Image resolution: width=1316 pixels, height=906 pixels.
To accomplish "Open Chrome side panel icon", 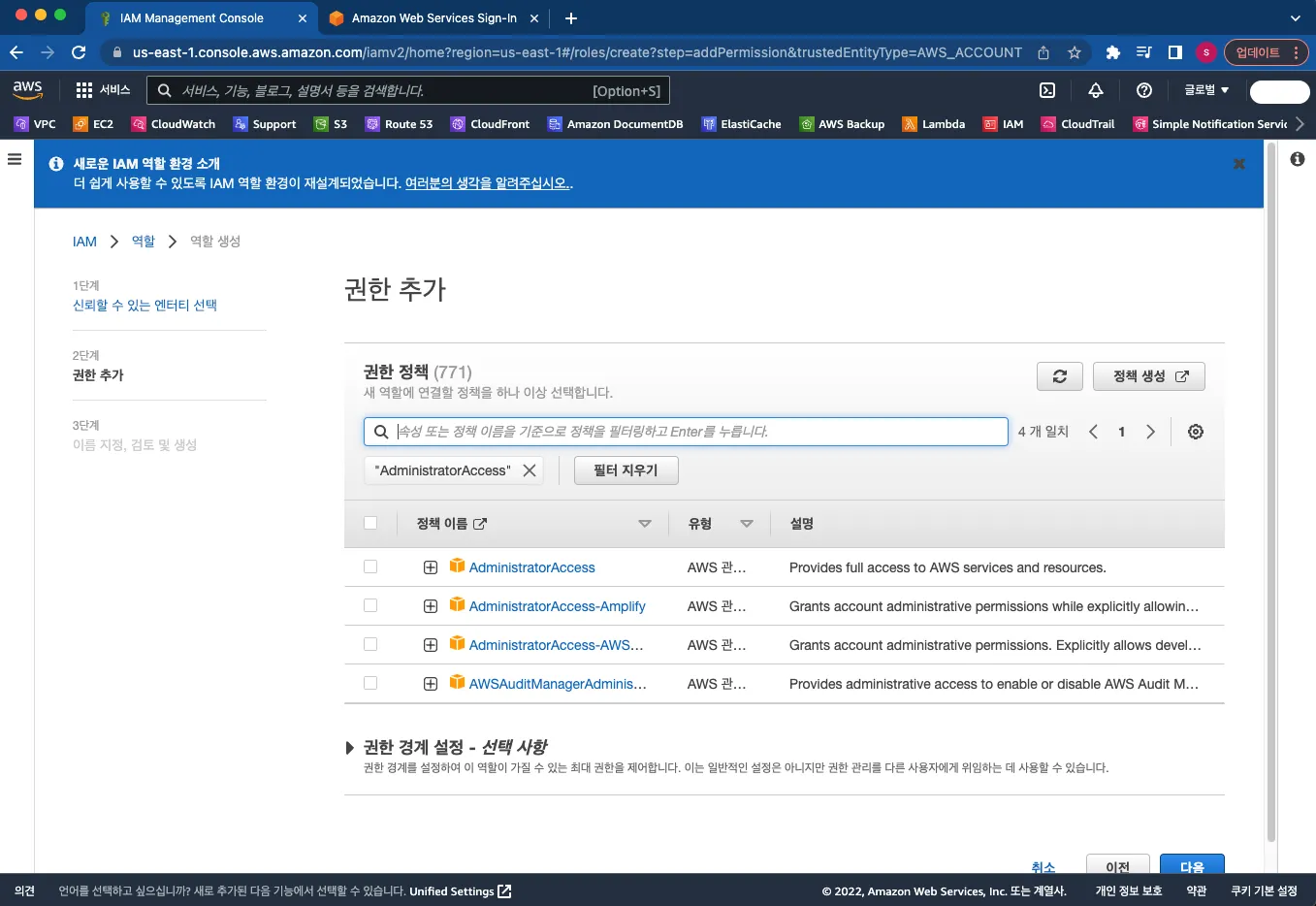I will tap(1175, 52).
